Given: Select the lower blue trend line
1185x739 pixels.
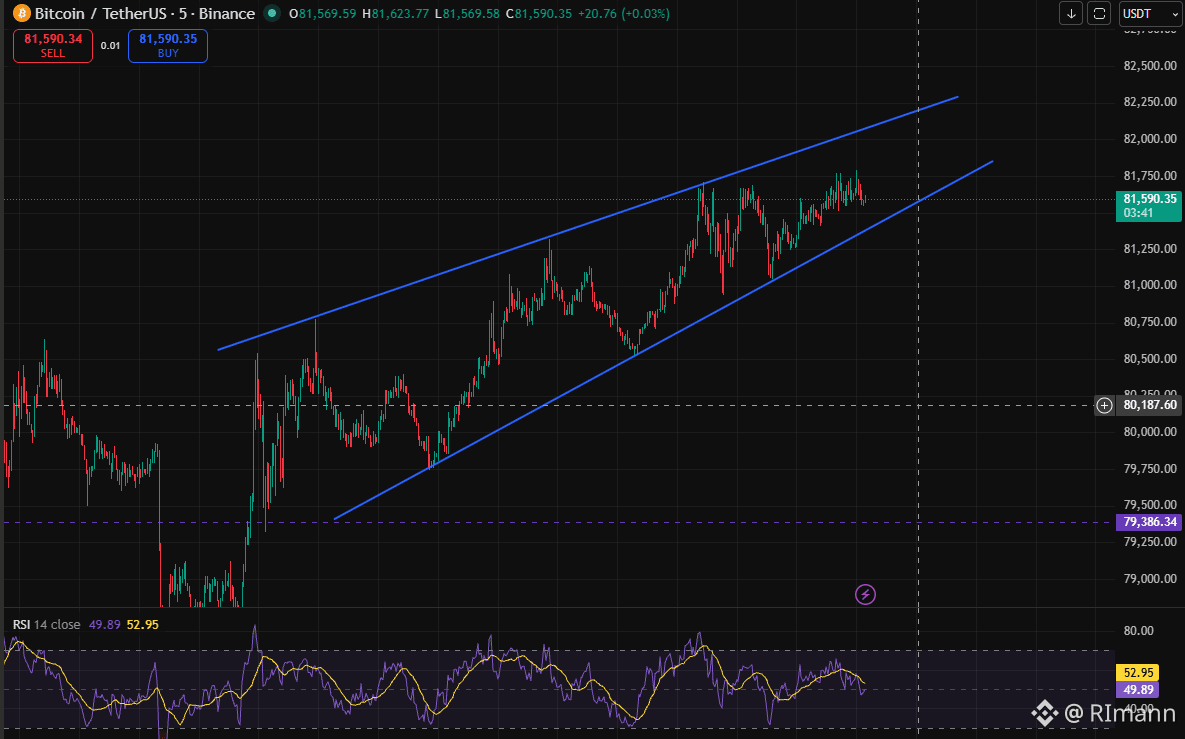Looking at the screenshot, I should point(664,340).
